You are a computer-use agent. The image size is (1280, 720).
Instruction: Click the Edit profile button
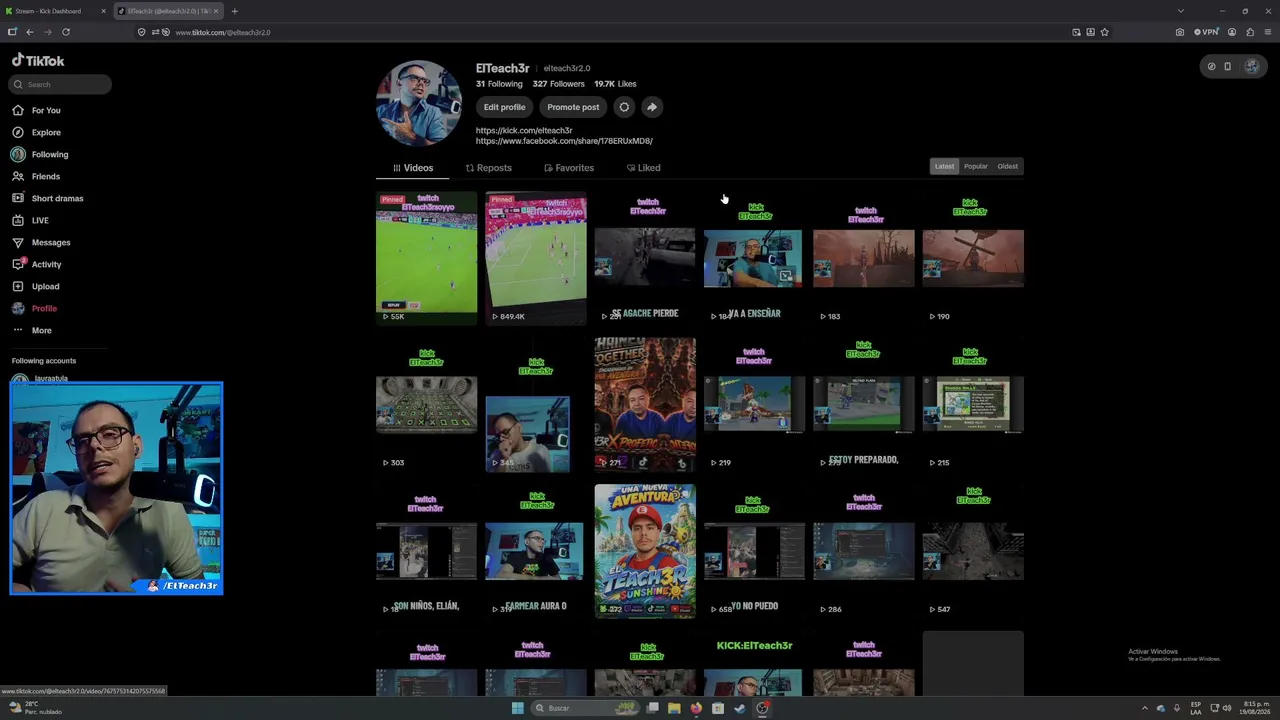pos(504,107)
